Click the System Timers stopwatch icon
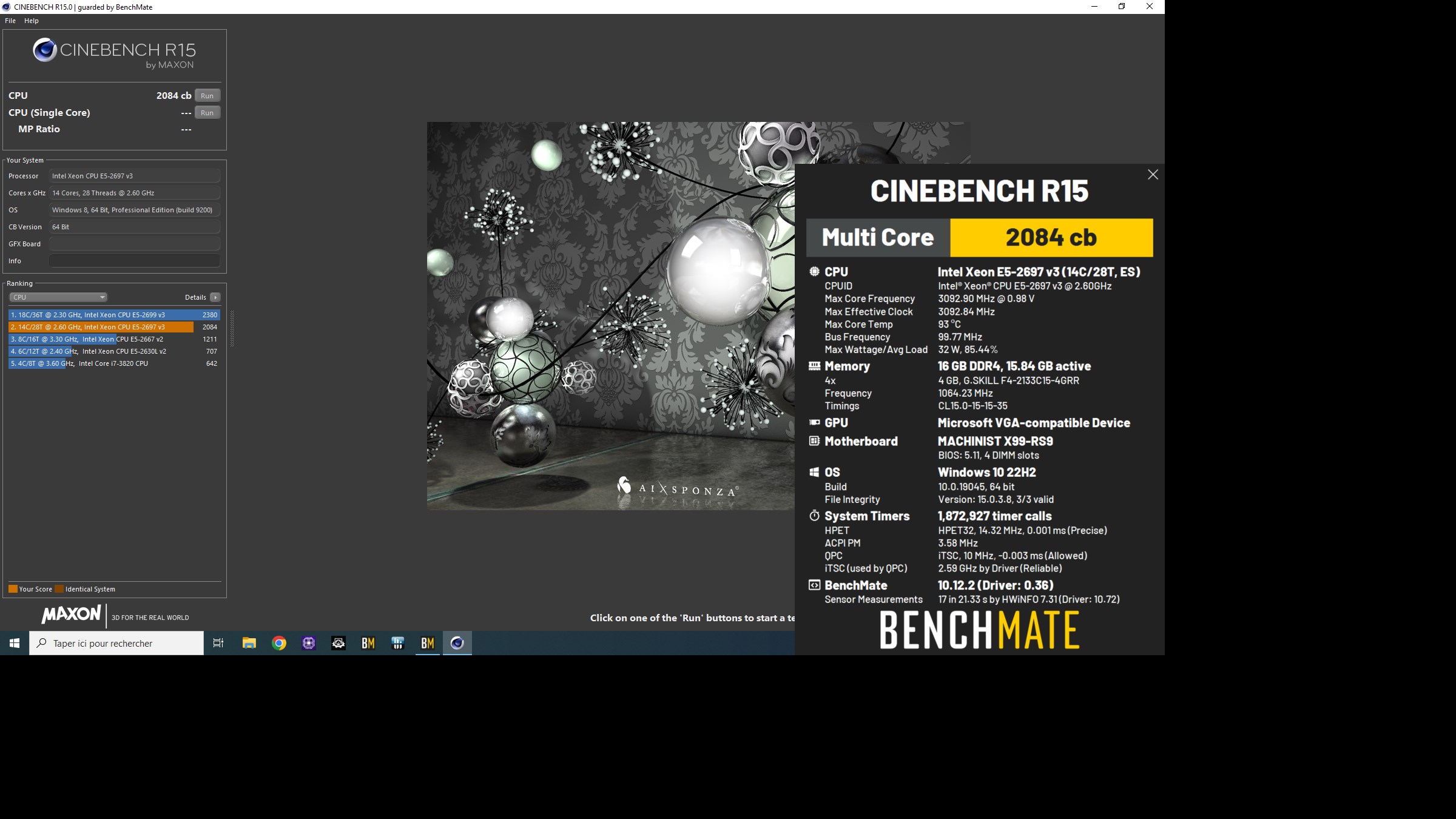The height and width of the screenshot is (819, 1456). [x=814, y=516]
